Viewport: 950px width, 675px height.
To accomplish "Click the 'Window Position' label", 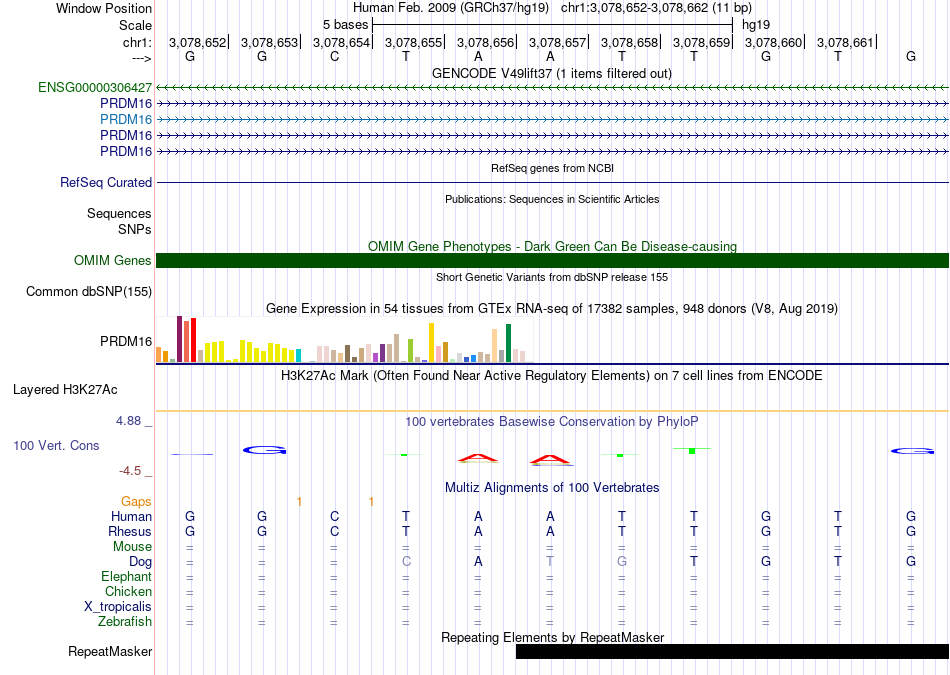I will coord(104,8).
